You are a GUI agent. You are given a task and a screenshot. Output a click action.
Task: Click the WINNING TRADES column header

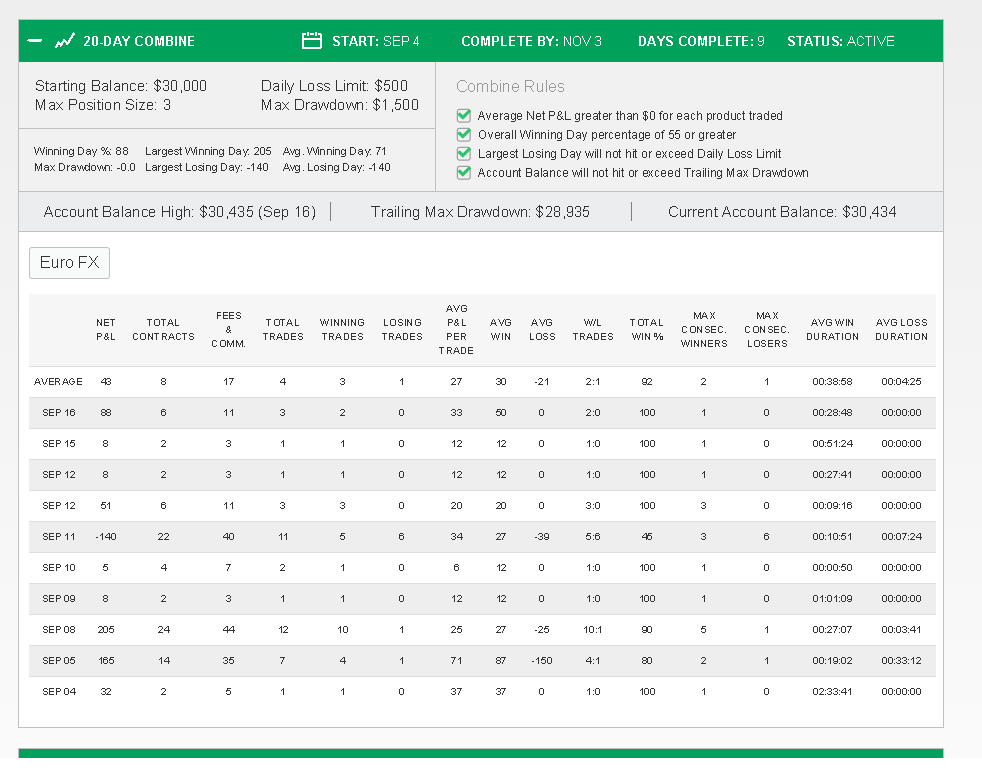[342, 330]
